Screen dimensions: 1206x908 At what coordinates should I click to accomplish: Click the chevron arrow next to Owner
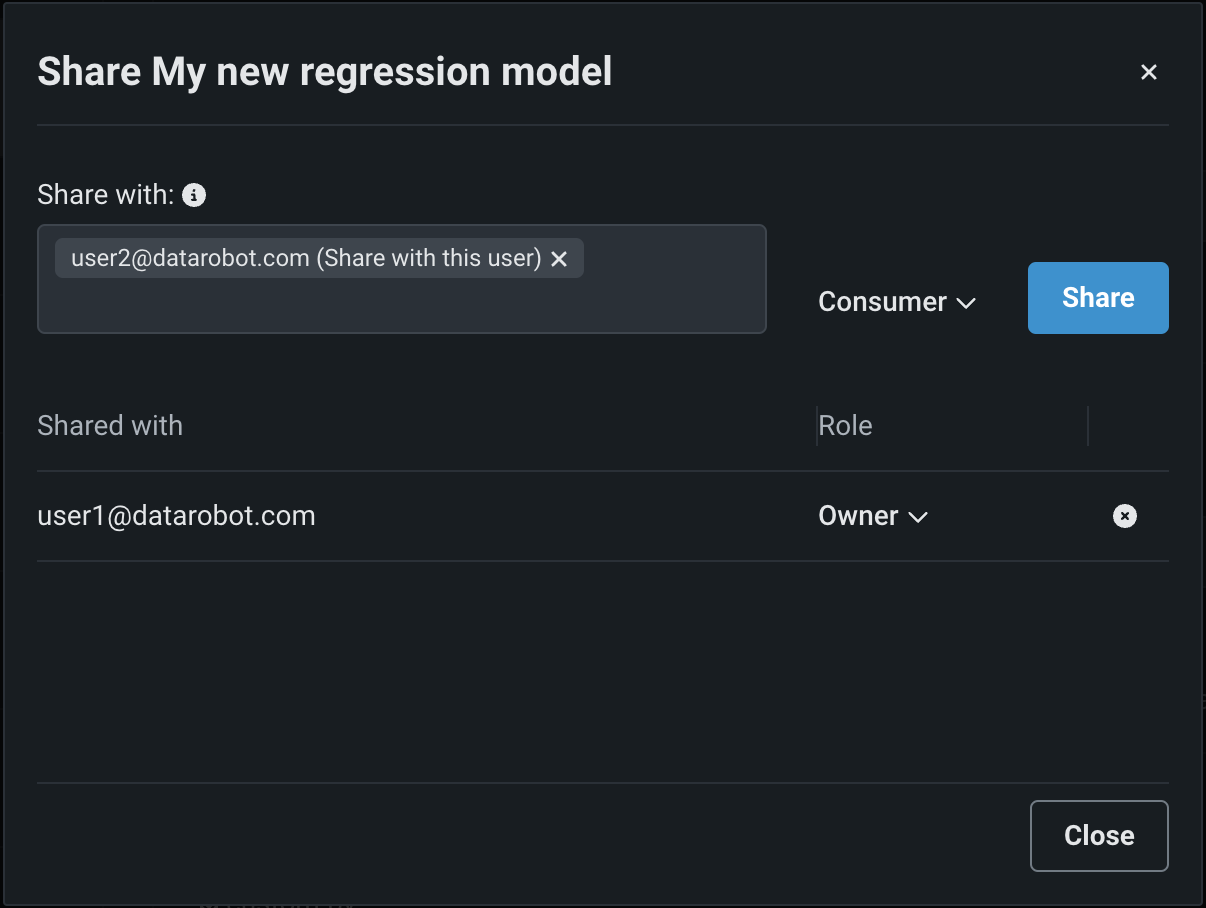click(x=917, y=517)
